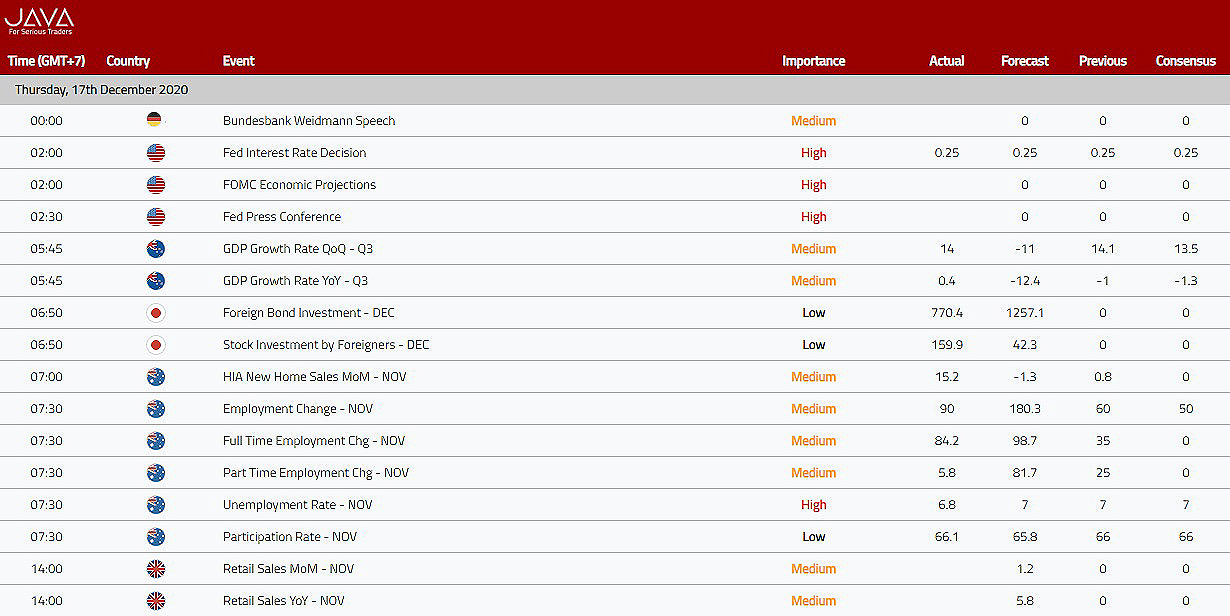Screen dimensions: 1230x616
Task: Collapse the Thursday, 17th December 2020 date row
Action: coord(101,90)
